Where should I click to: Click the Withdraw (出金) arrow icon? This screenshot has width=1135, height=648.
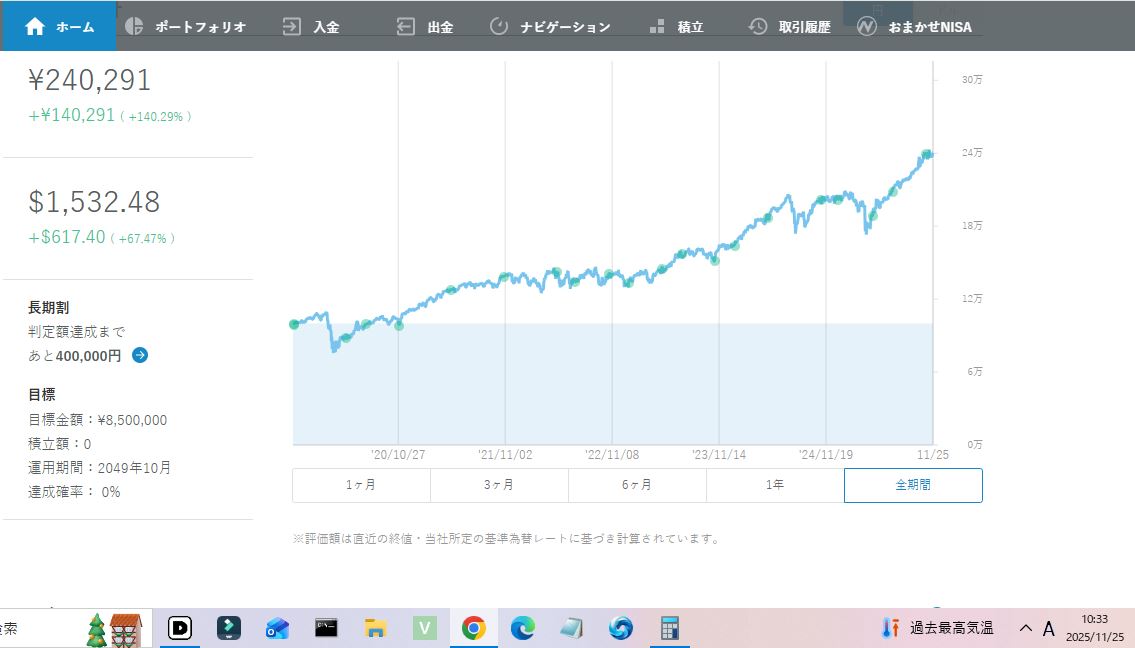[405, 27]
